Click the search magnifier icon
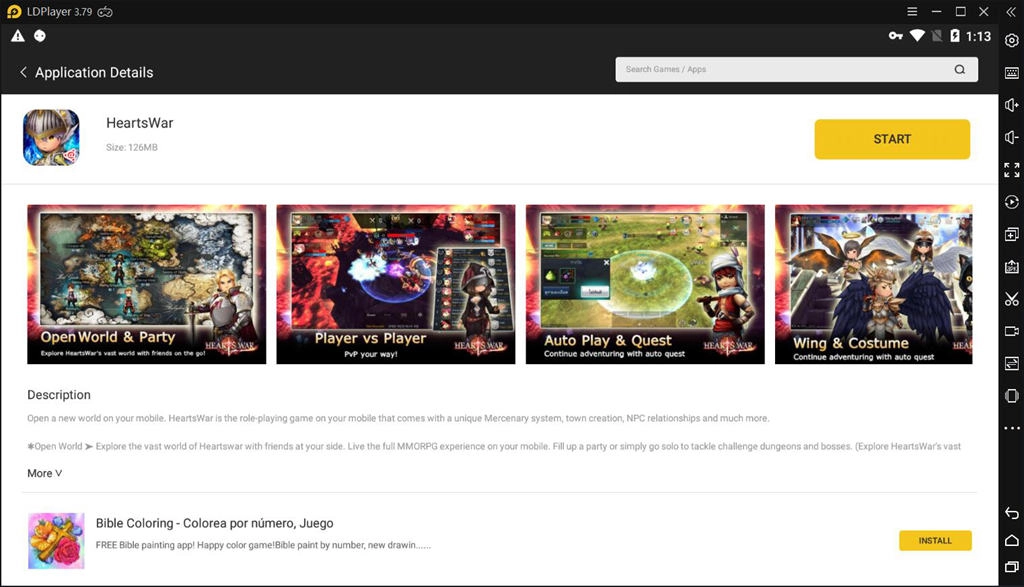1024x587 pixels. point(957,69)
